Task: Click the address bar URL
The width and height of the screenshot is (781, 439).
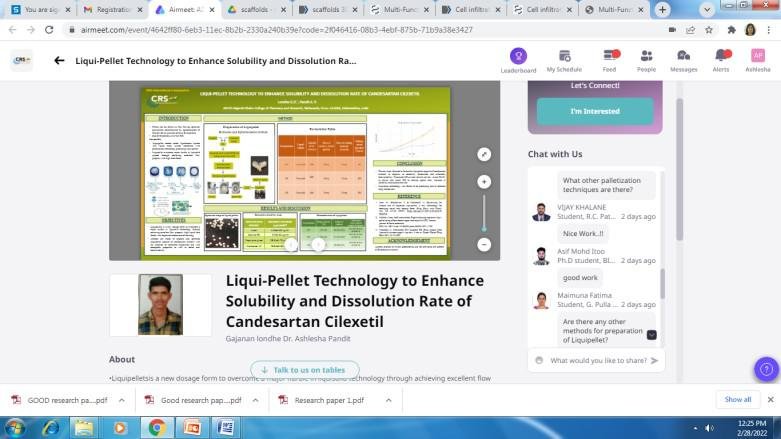Action: point(276,30)
